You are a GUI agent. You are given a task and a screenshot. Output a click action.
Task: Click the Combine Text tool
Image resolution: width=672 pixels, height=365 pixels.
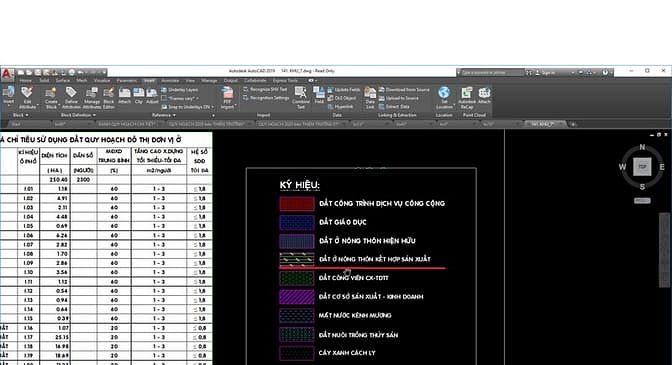tap(301, 97)
